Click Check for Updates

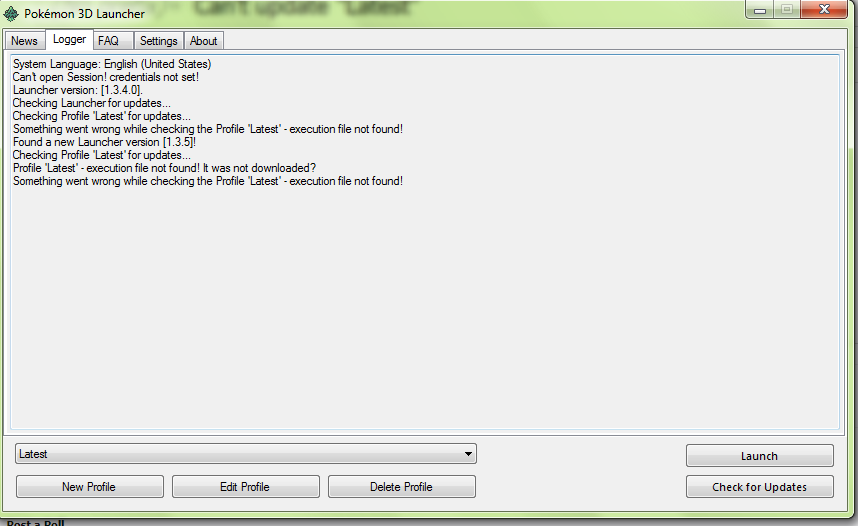click(x=760, y=487)
